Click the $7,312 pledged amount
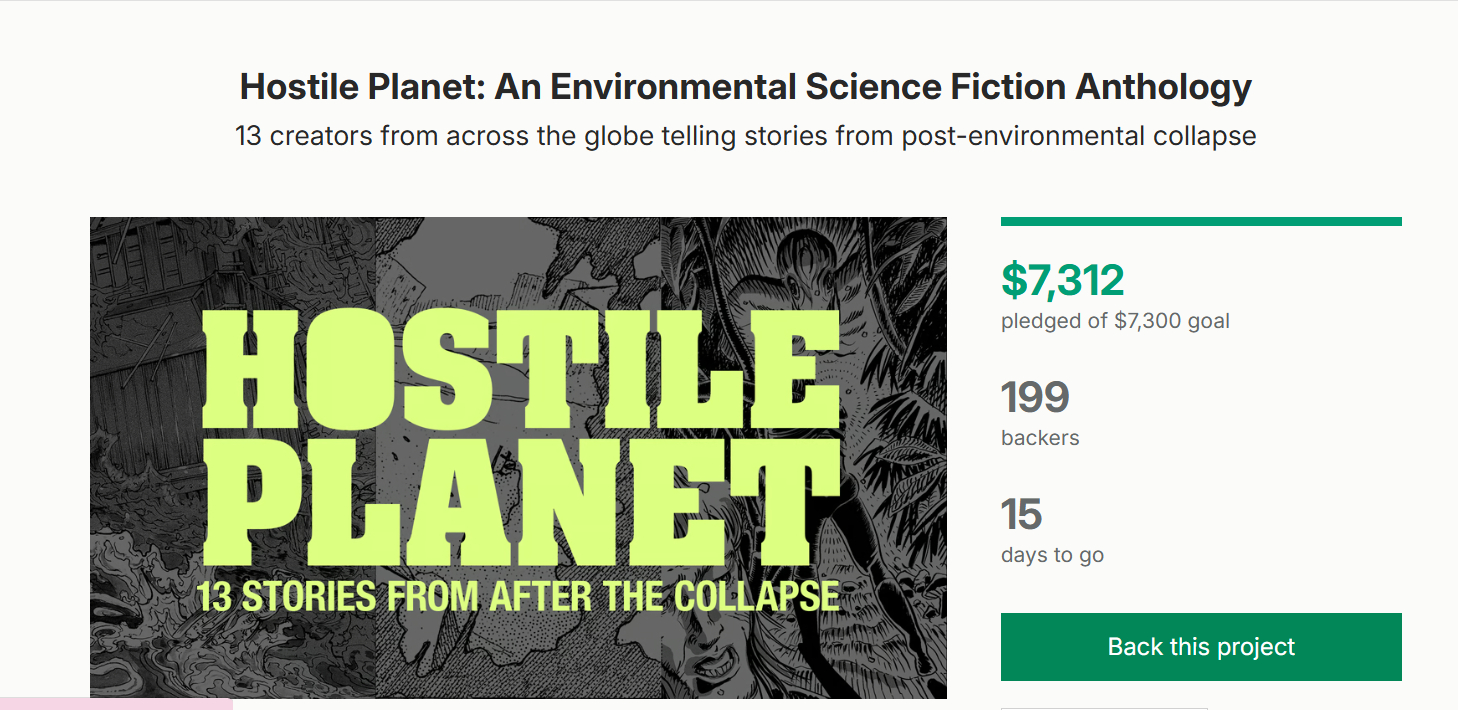Viewport: 1458px width, 710px height. pos(1063,280)
